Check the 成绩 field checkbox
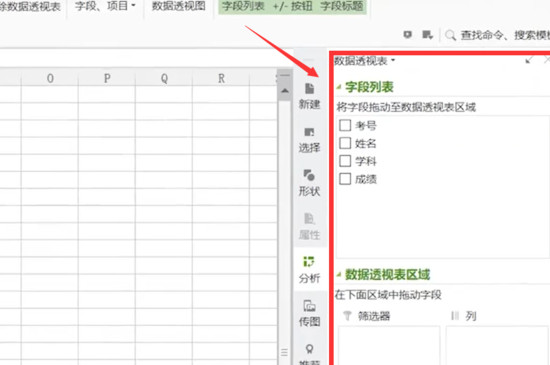The height and width of the screenshot is (365, 550). coord(345,179)
